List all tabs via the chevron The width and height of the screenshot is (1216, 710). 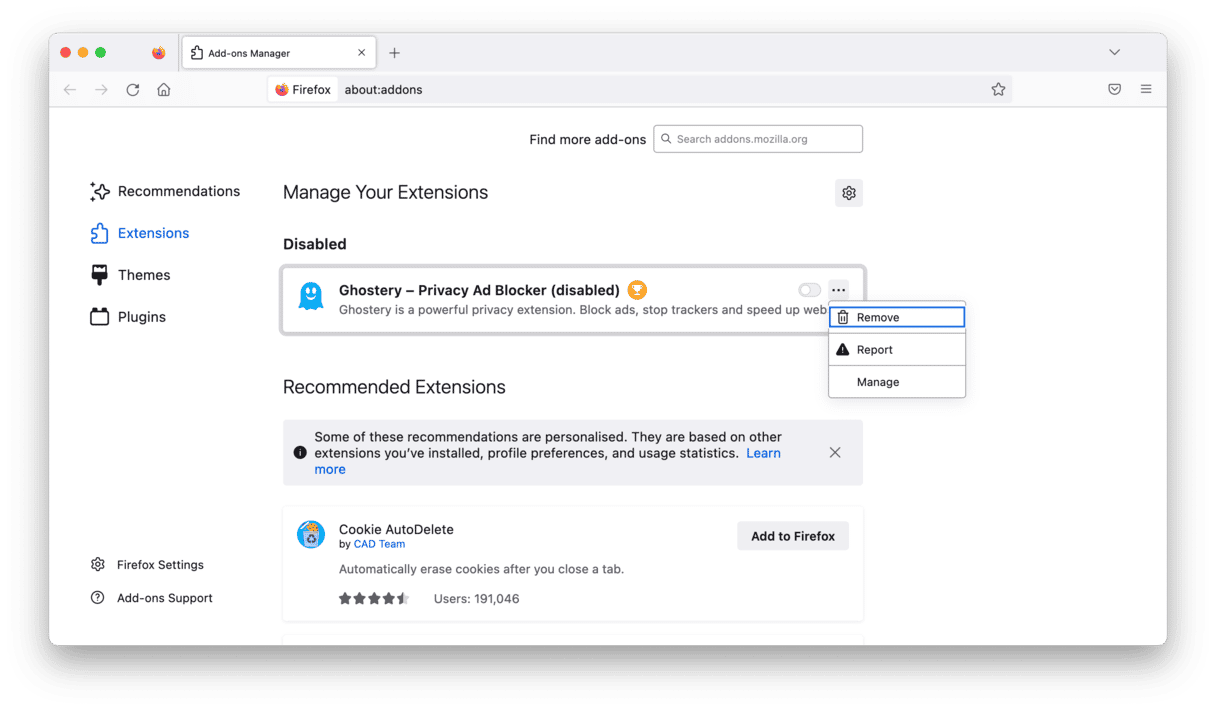(x=1114, y=52)
